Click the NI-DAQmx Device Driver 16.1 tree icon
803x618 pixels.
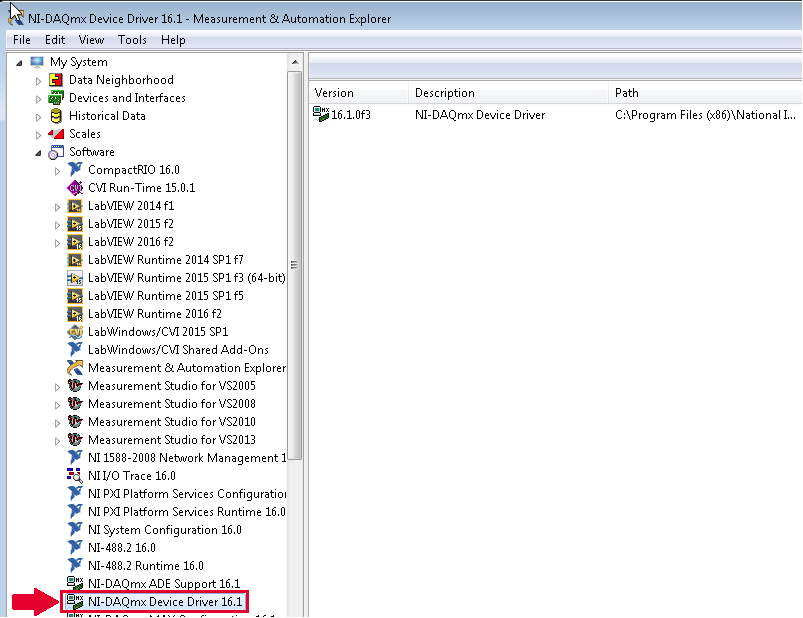pyautogui.click(x=75, y=602)
